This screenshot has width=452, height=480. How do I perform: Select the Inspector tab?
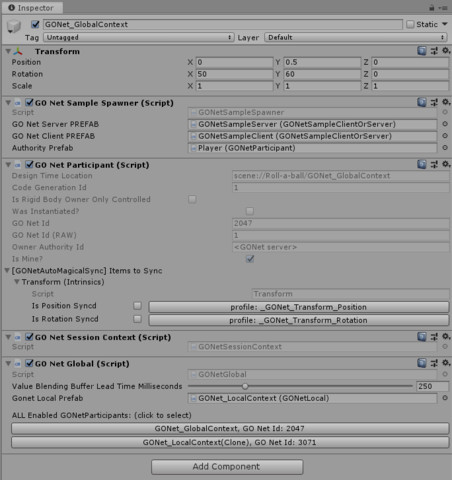click(x=31, y=8)
